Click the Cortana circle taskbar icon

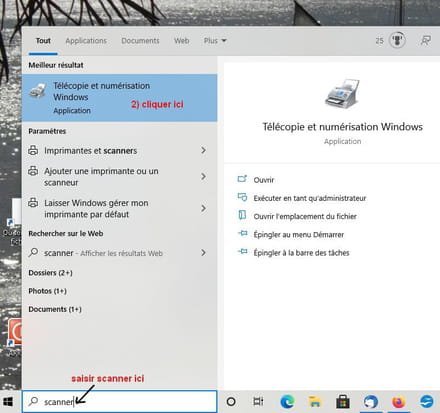(x=231, y=402)
